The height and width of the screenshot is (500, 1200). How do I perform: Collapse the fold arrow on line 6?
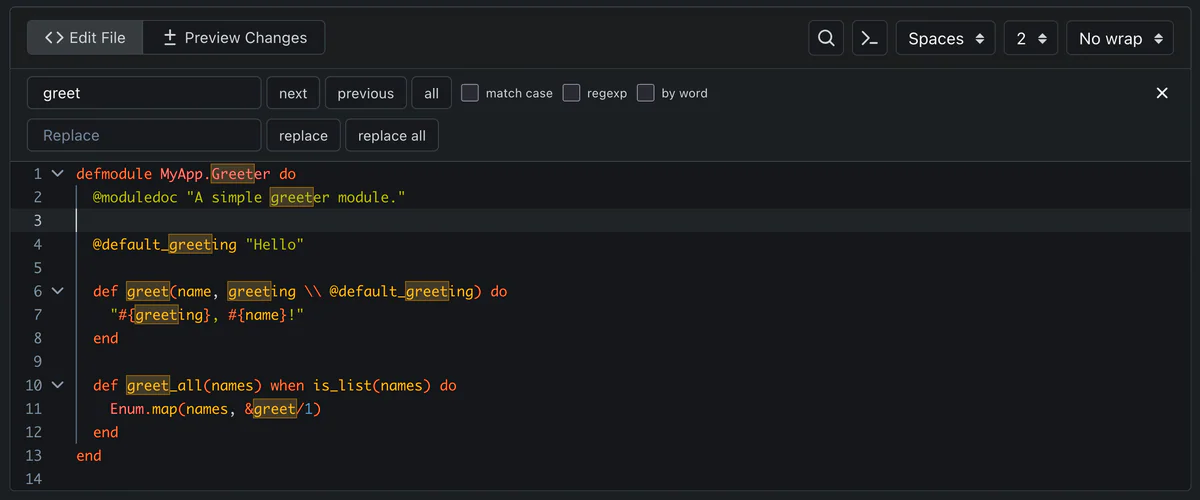(57, 291)
